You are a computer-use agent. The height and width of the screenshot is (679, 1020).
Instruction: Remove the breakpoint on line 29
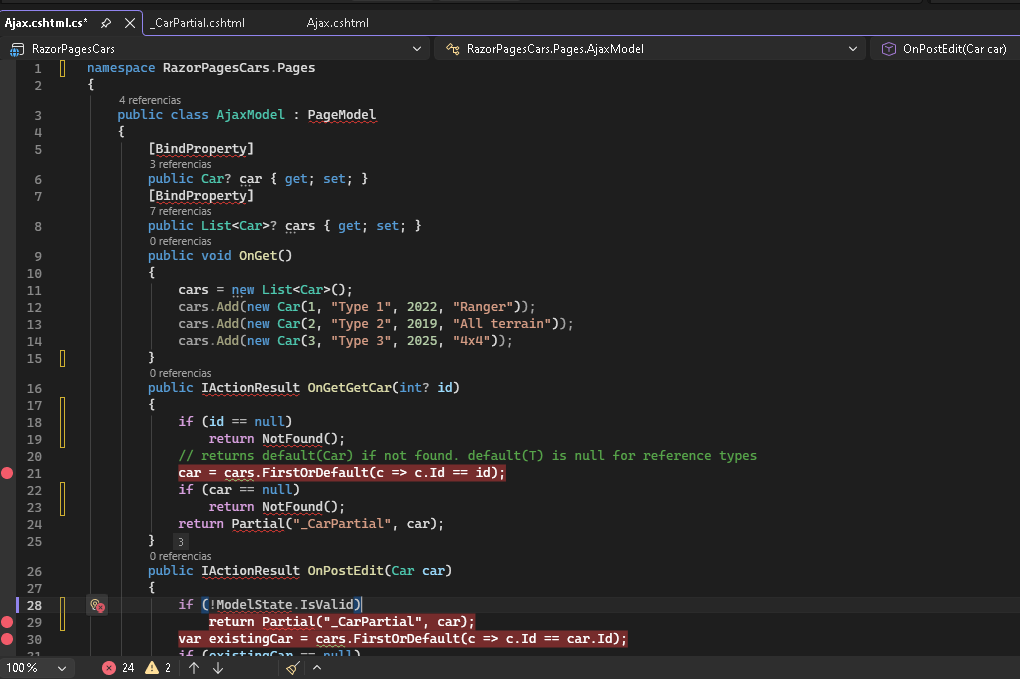coord(8,622)
